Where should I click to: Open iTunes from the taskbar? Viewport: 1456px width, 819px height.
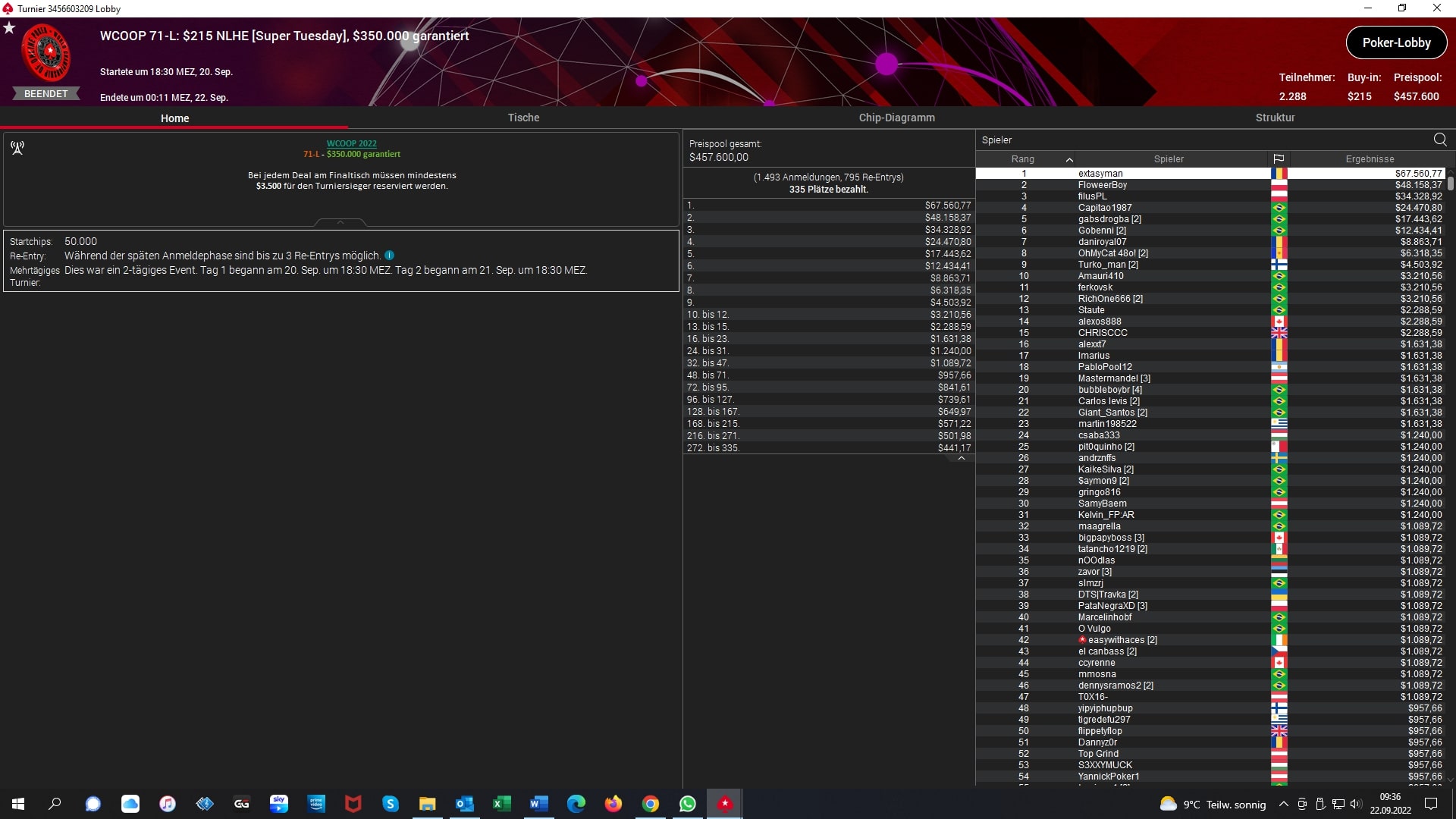click(x=168, y=804)
